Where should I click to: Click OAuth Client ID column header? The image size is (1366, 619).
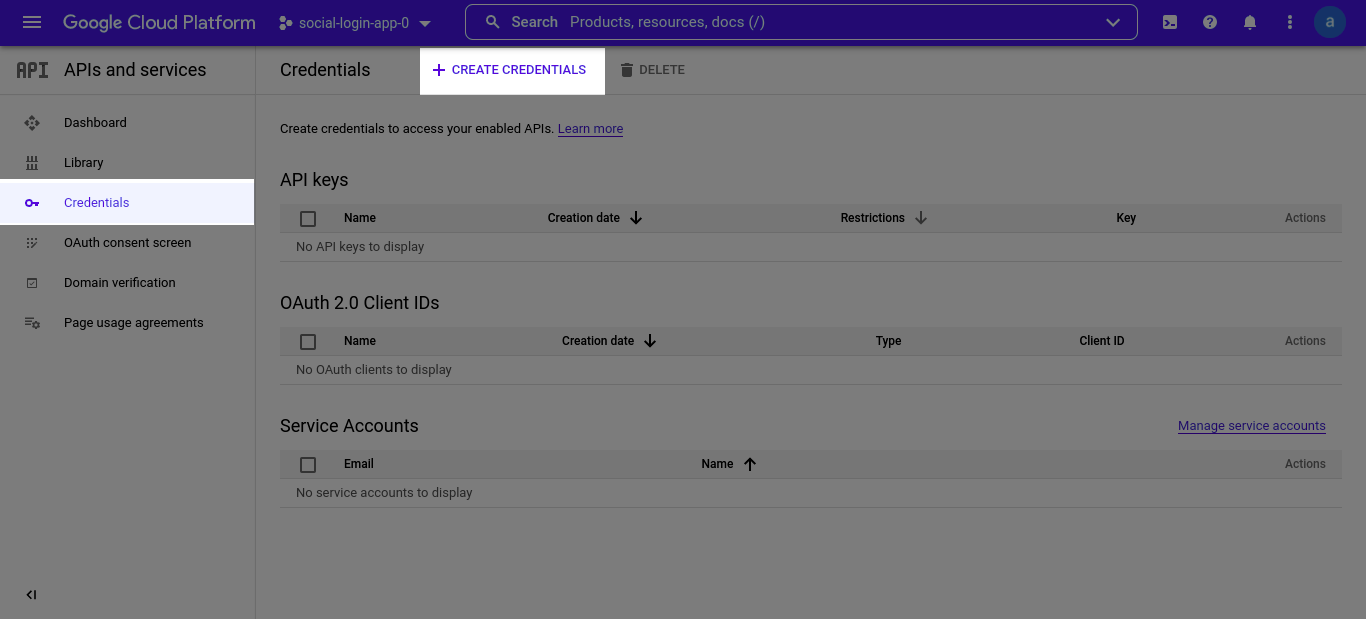(1102, 341)
